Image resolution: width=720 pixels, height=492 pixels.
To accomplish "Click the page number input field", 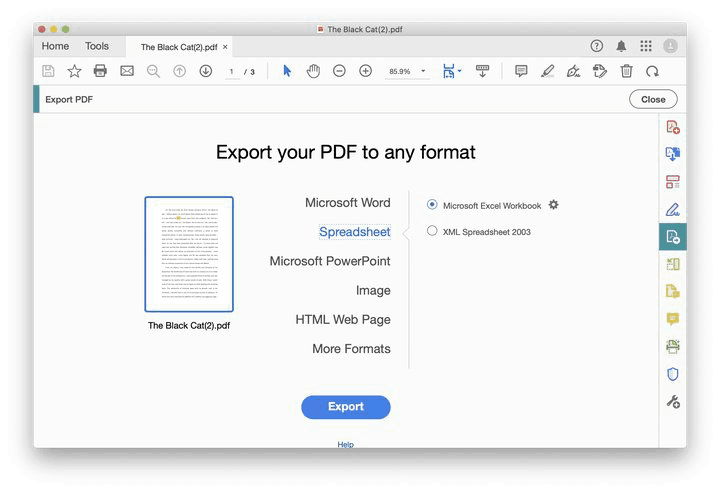I will [x=232, y=72].
